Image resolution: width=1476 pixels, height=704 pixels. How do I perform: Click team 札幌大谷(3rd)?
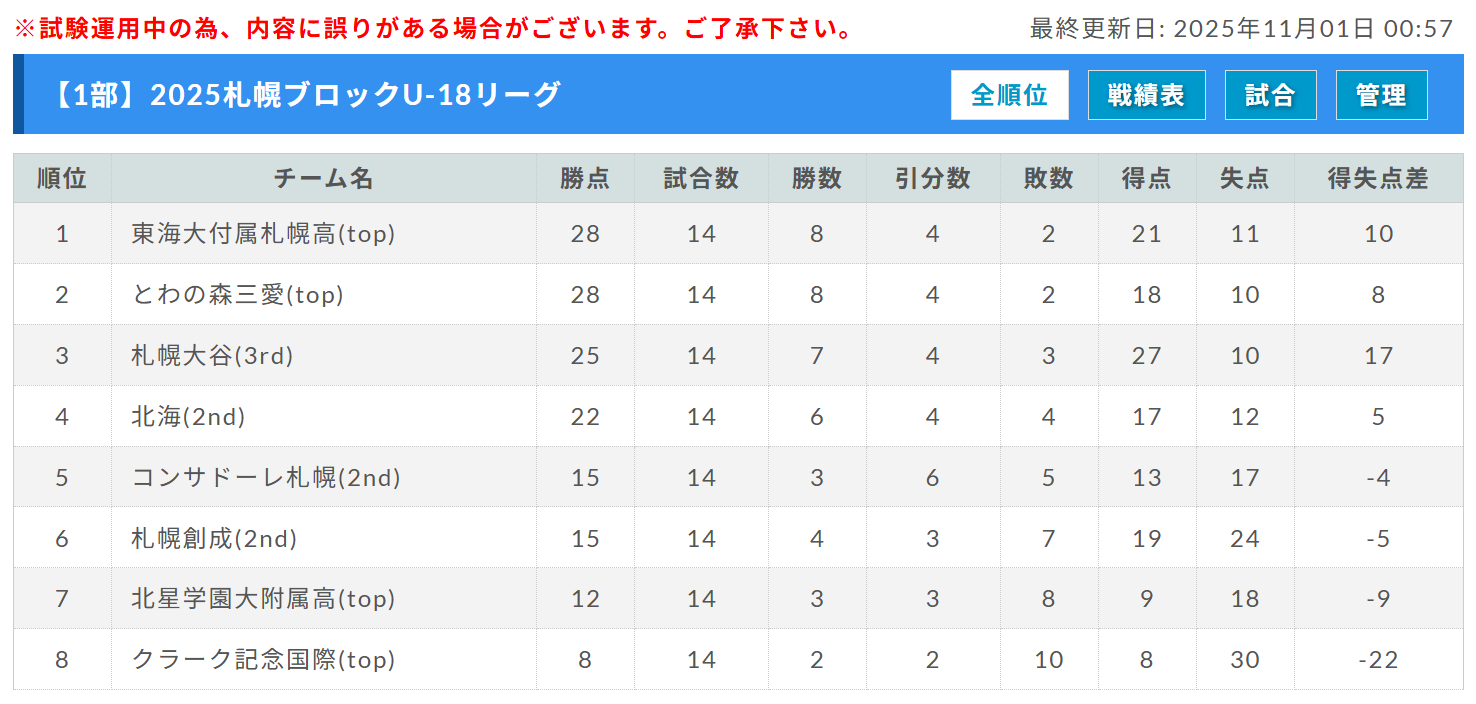(212, 356)
